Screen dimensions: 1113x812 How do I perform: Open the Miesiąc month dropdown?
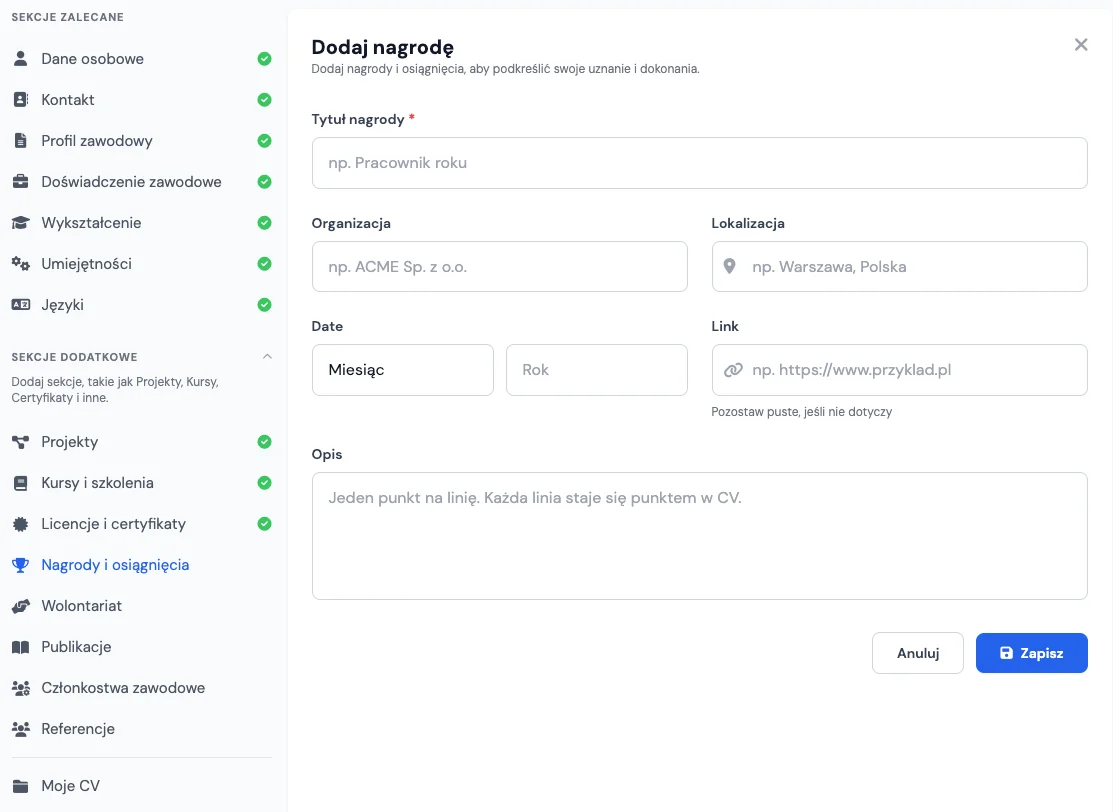402,370
